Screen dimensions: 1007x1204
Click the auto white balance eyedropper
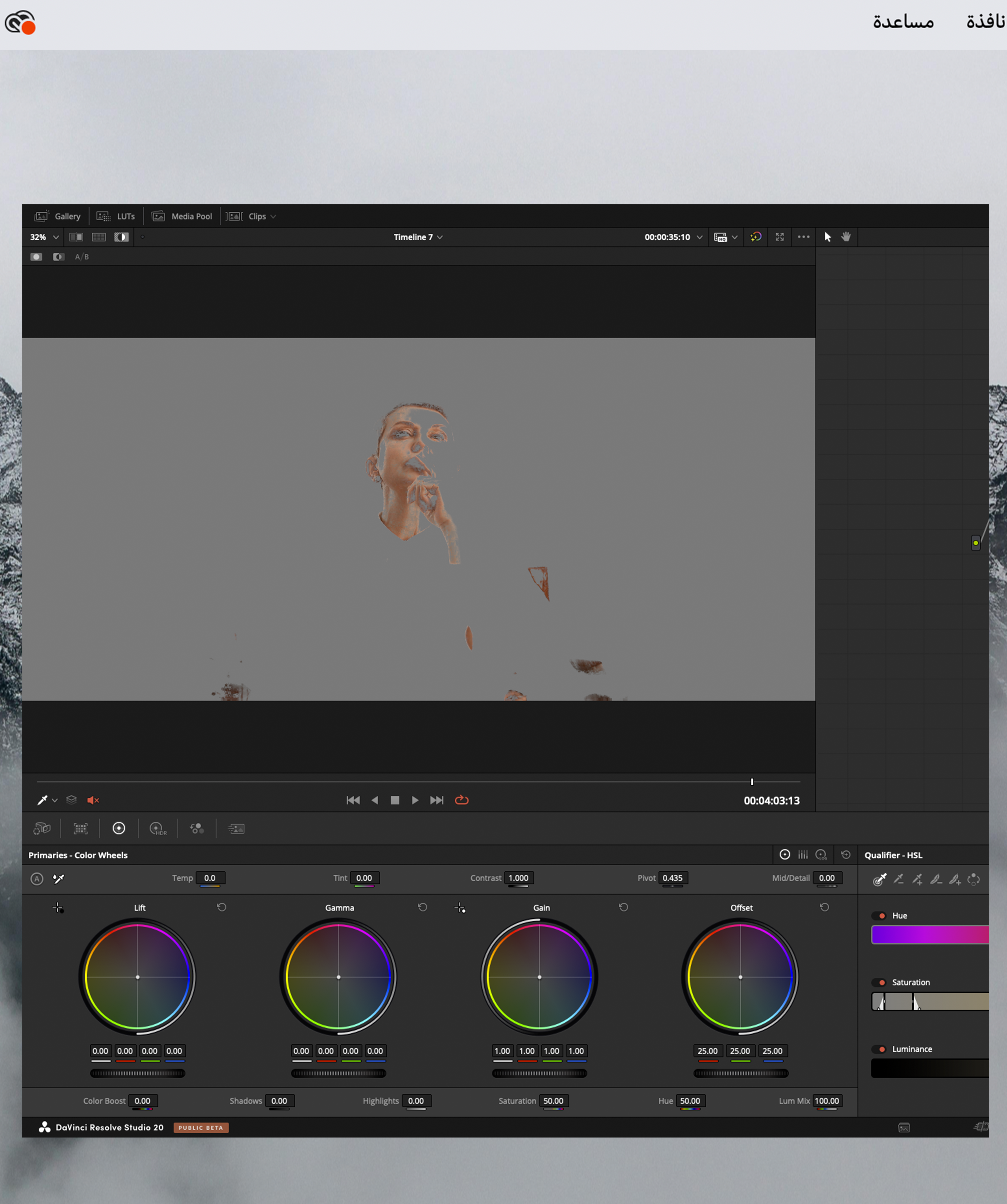pyautogui.click(x=59, y=878)
